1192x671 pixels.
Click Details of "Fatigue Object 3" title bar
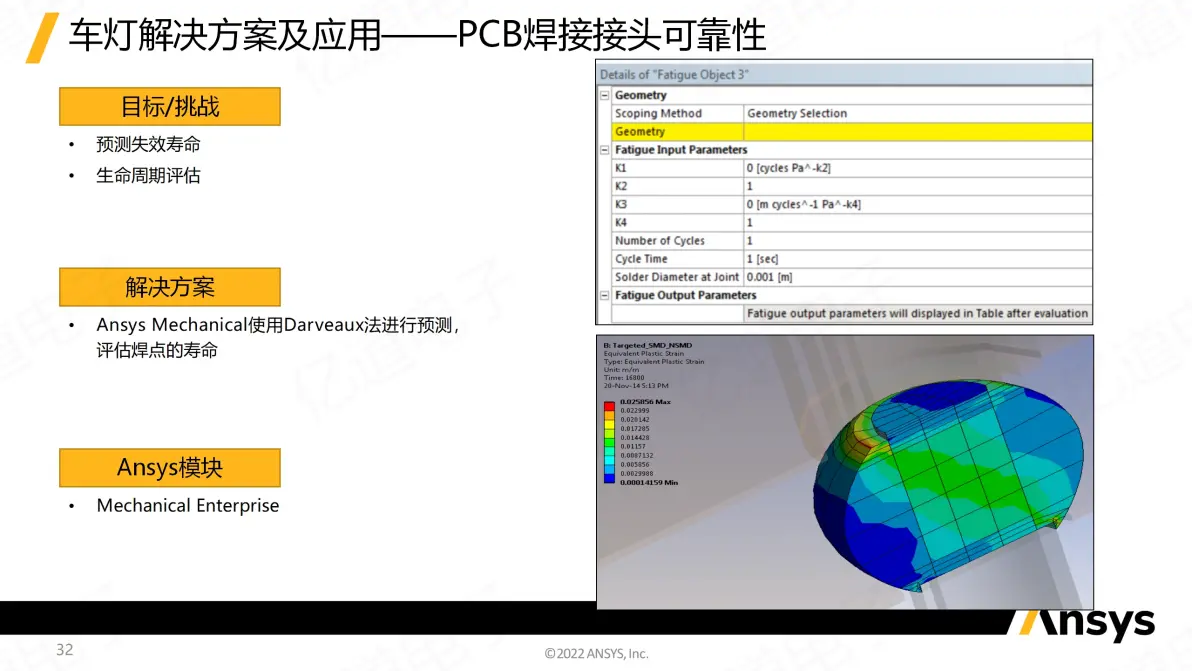(844, 74)
